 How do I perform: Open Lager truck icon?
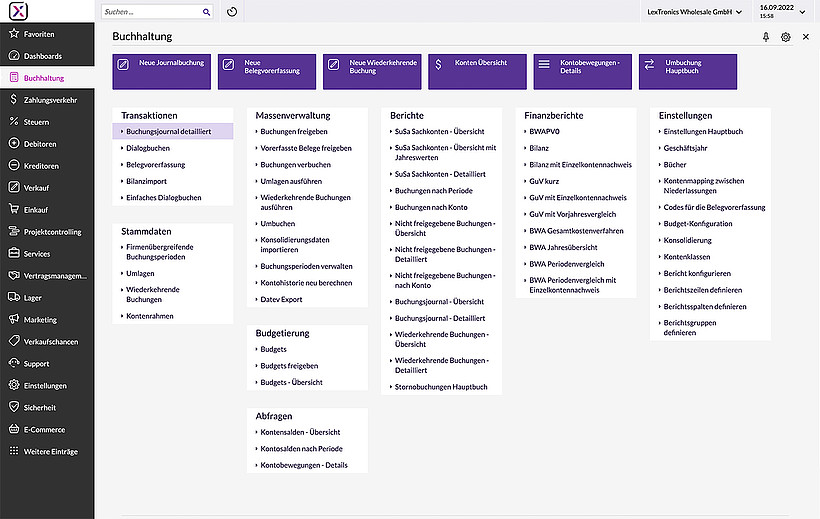click(x=14, y=297)
